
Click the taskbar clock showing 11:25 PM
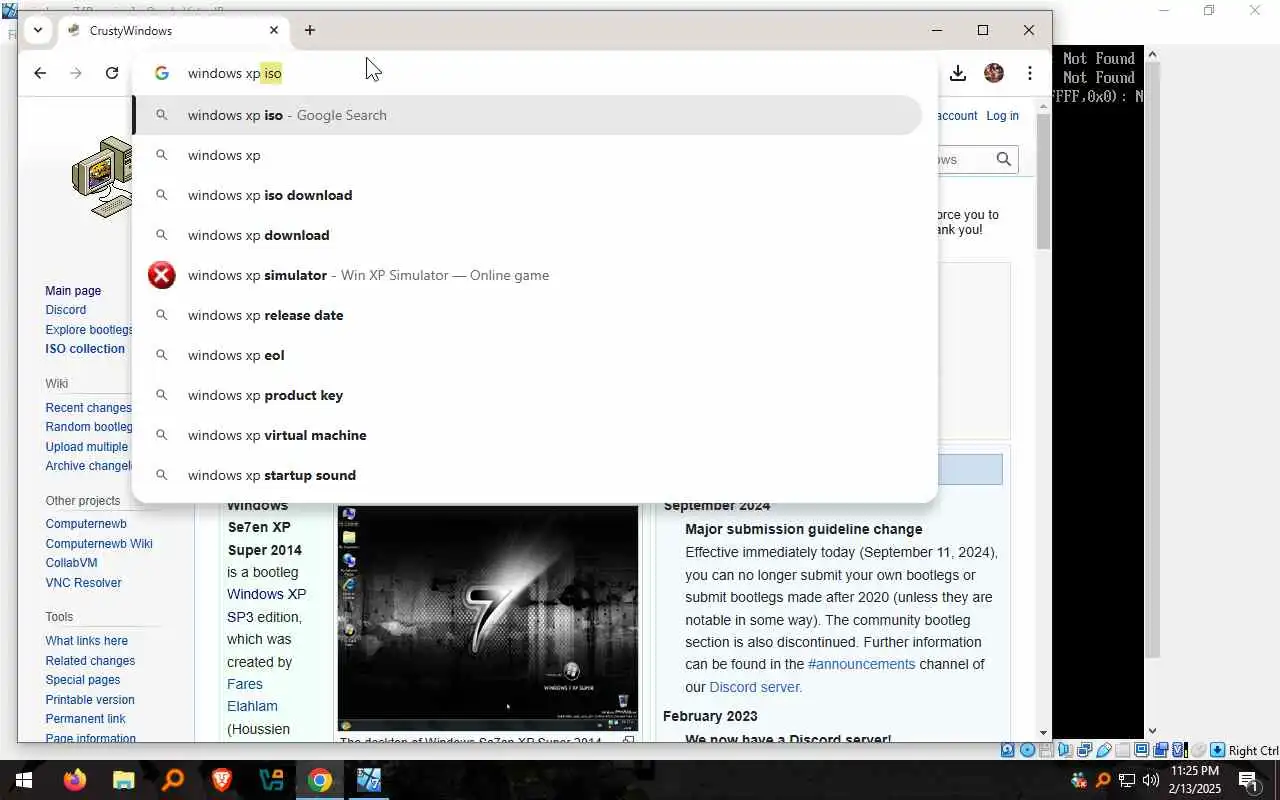point(1194,779)
